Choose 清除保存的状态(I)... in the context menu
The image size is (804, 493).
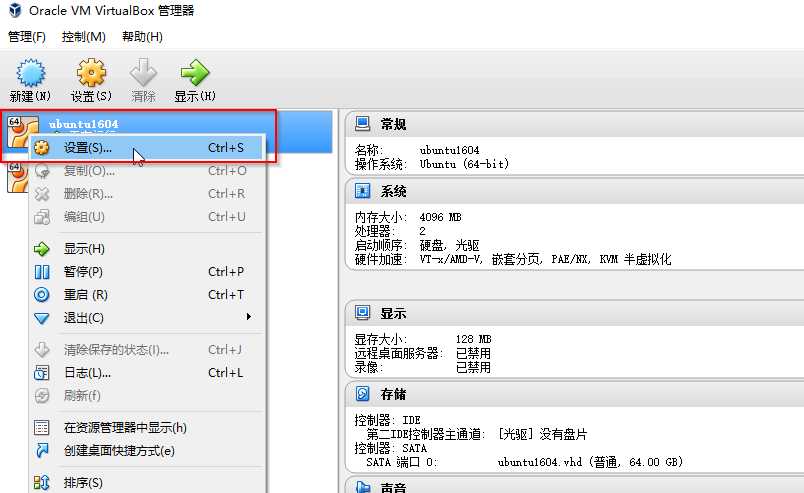147,350
